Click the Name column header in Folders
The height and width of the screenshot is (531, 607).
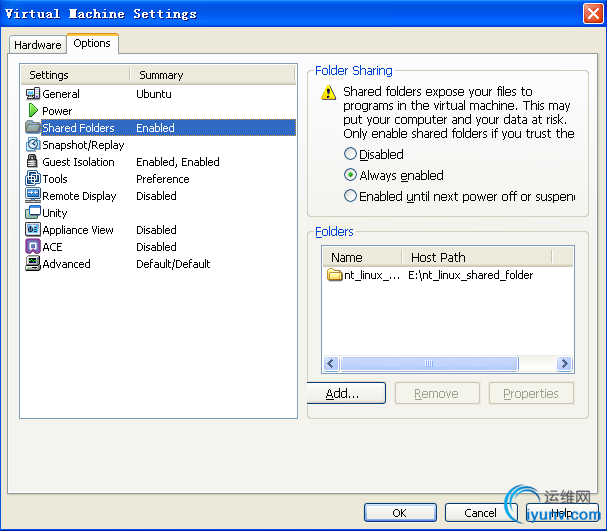(x=362, y=257)
